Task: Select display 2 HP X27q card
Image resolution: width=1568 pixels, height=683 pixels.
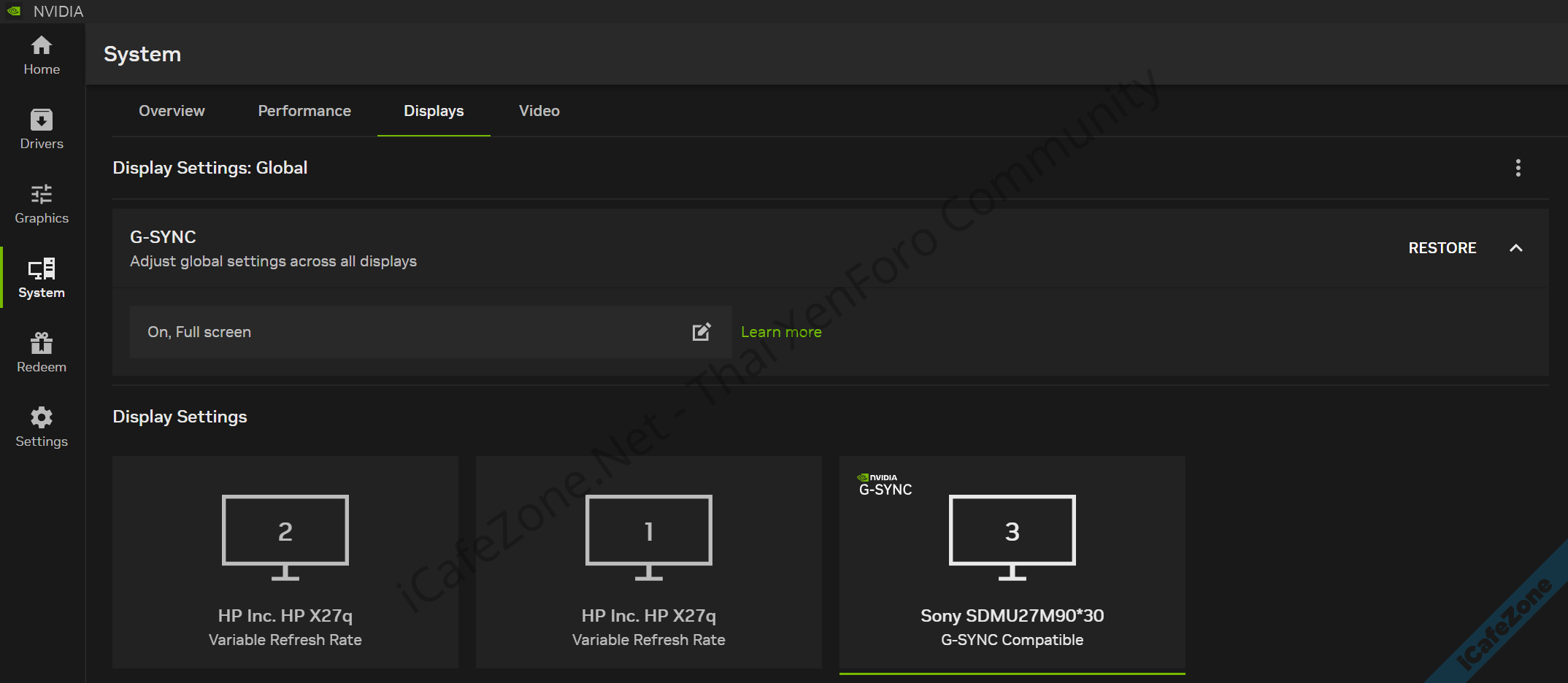Action: (285, 562)
